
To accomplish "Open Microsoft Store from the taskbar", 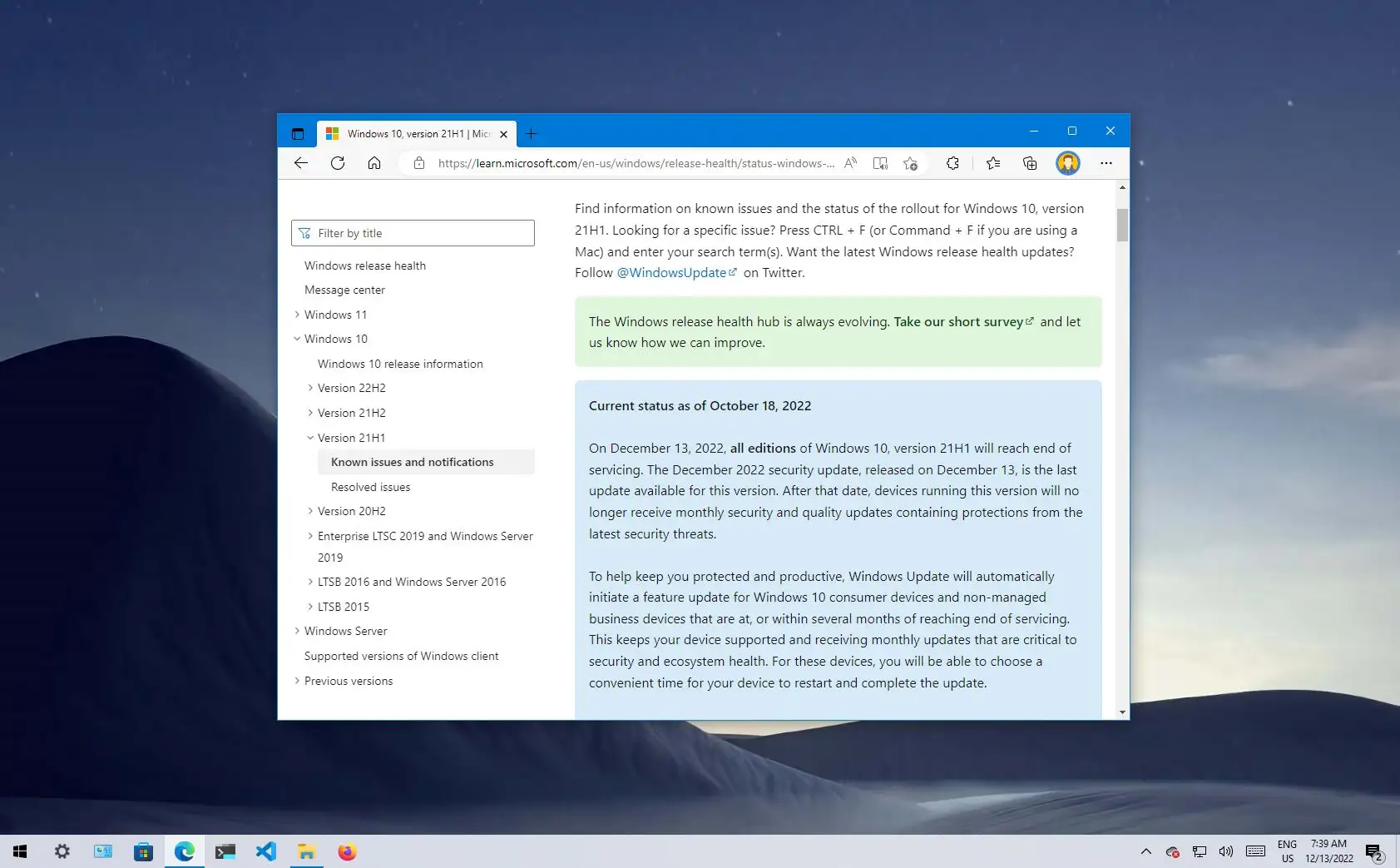I will (143, 851).
